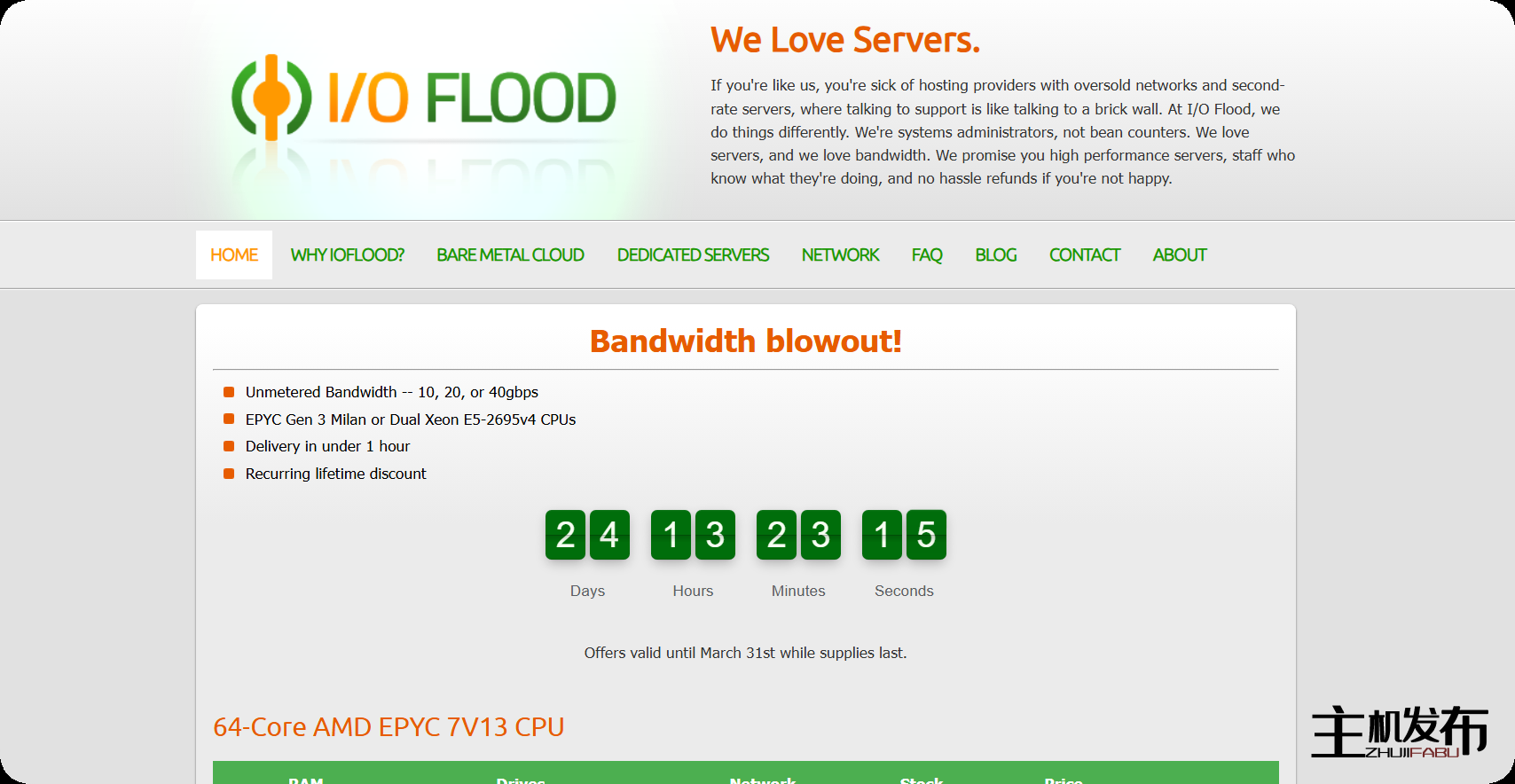Click the ZHUJIFABU watermark logo

[1399, 733]
